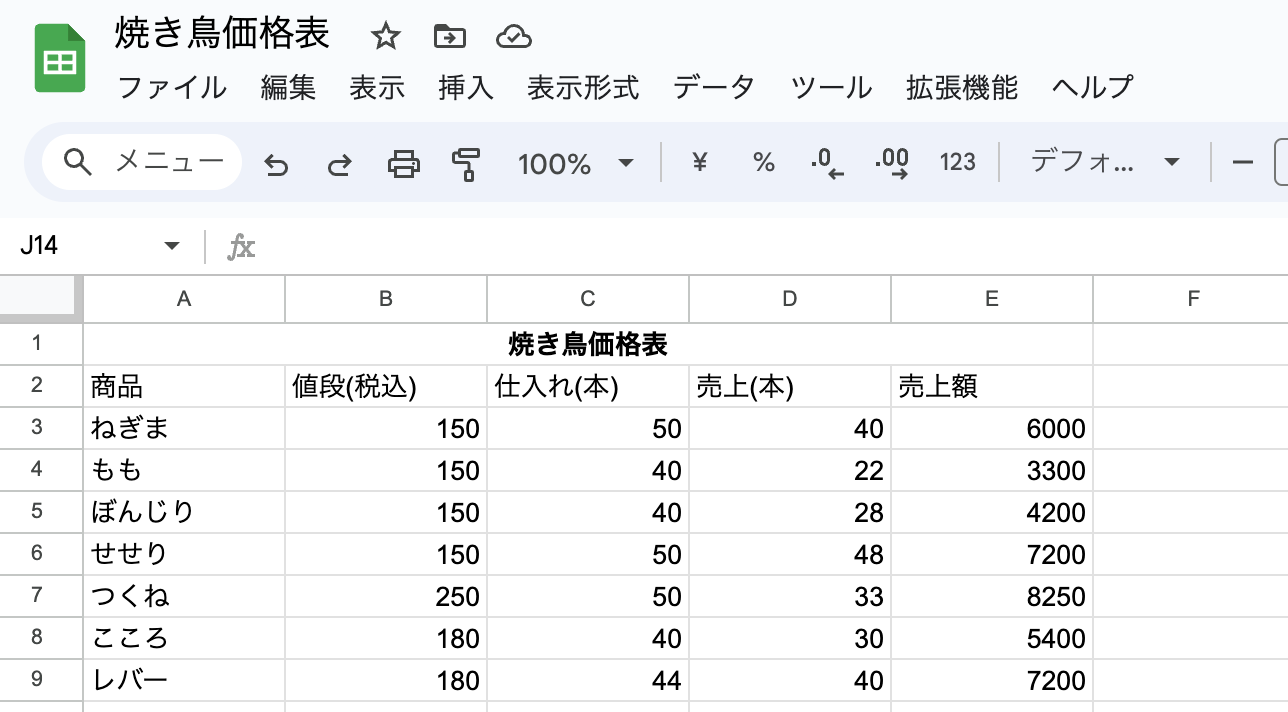Click the undo arrow icon

click(x=276, y=163)
